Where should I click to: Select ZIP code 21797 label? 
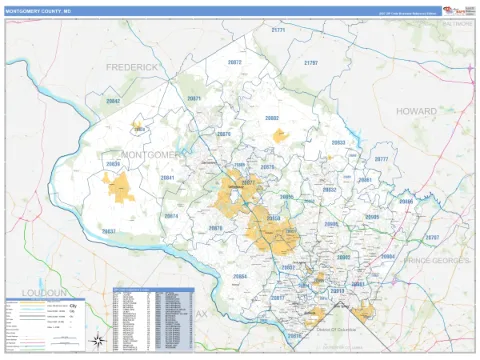click(311, 63)
